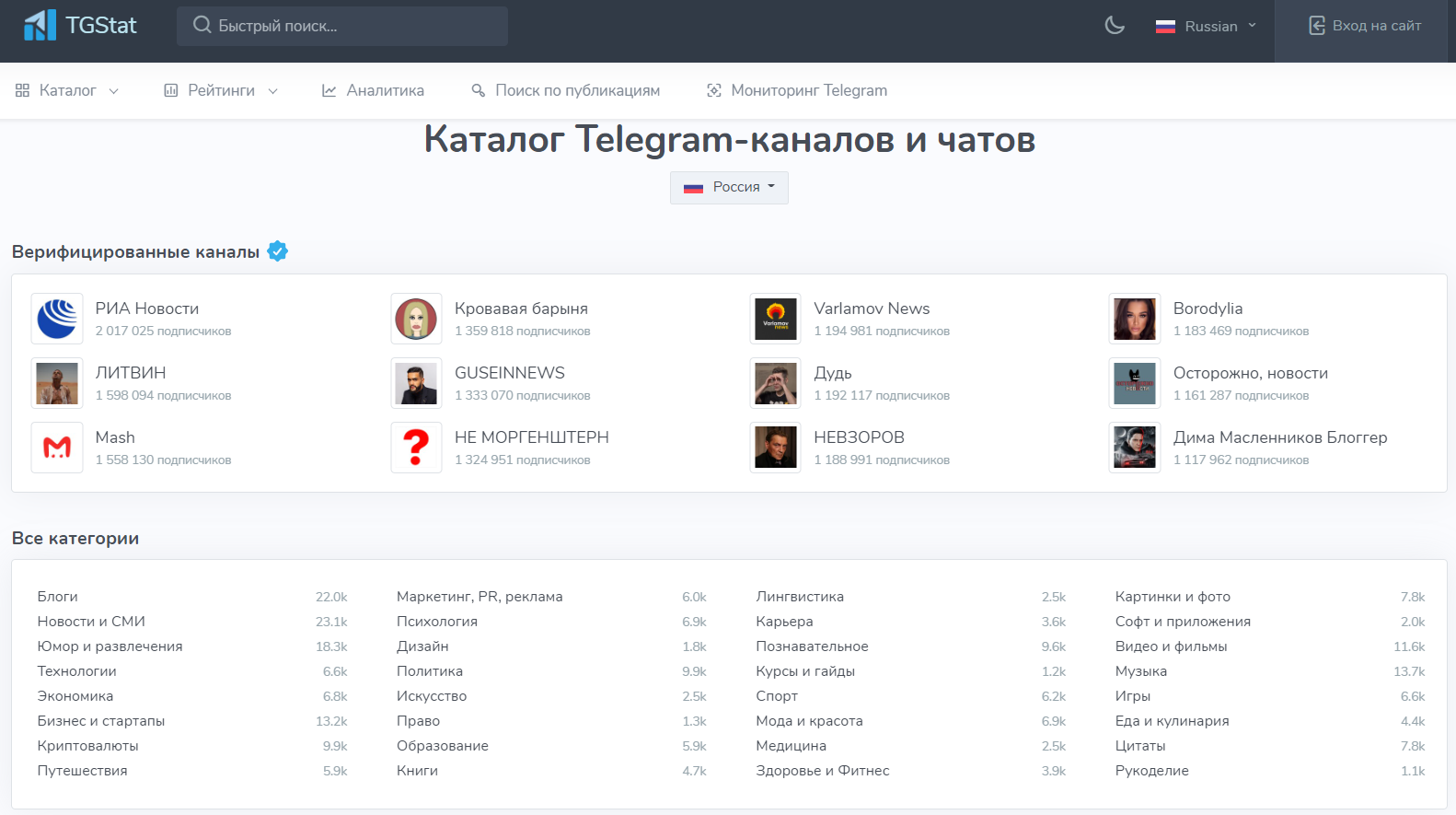
Task: Select the Музыка category
Action: [1141, 671]
